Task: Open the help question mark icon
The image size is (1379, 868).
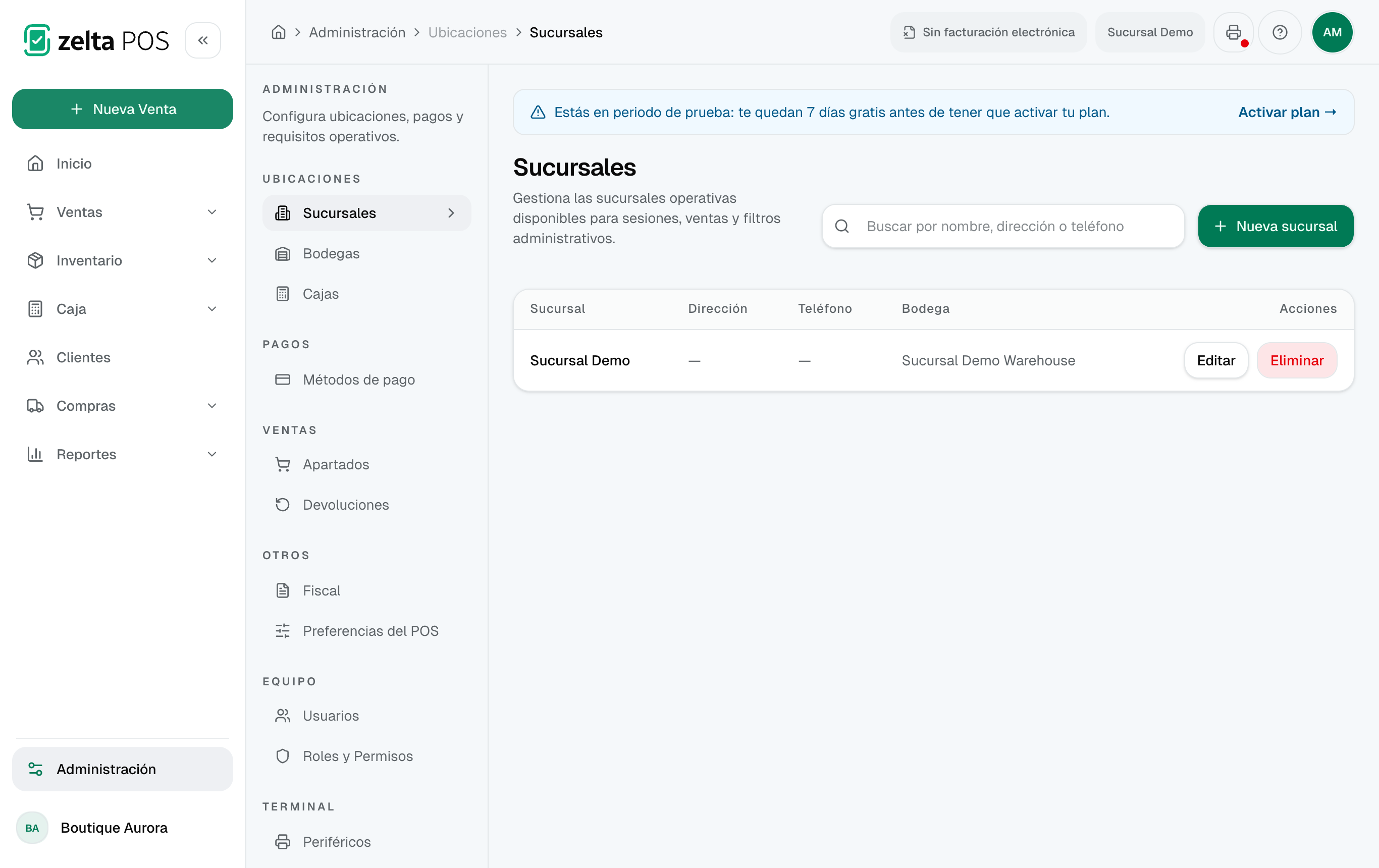Action: pos(1280,32)
